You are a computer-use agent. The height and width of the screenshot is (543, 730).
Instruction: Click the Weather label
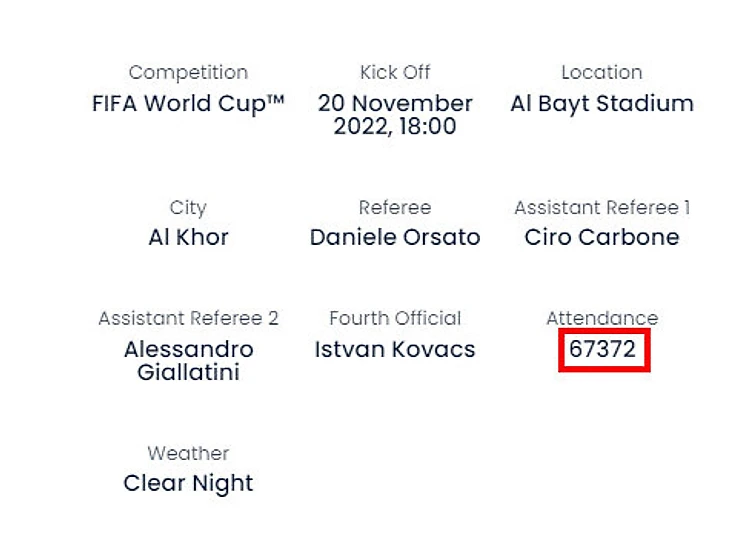click(x=188, y=453)
